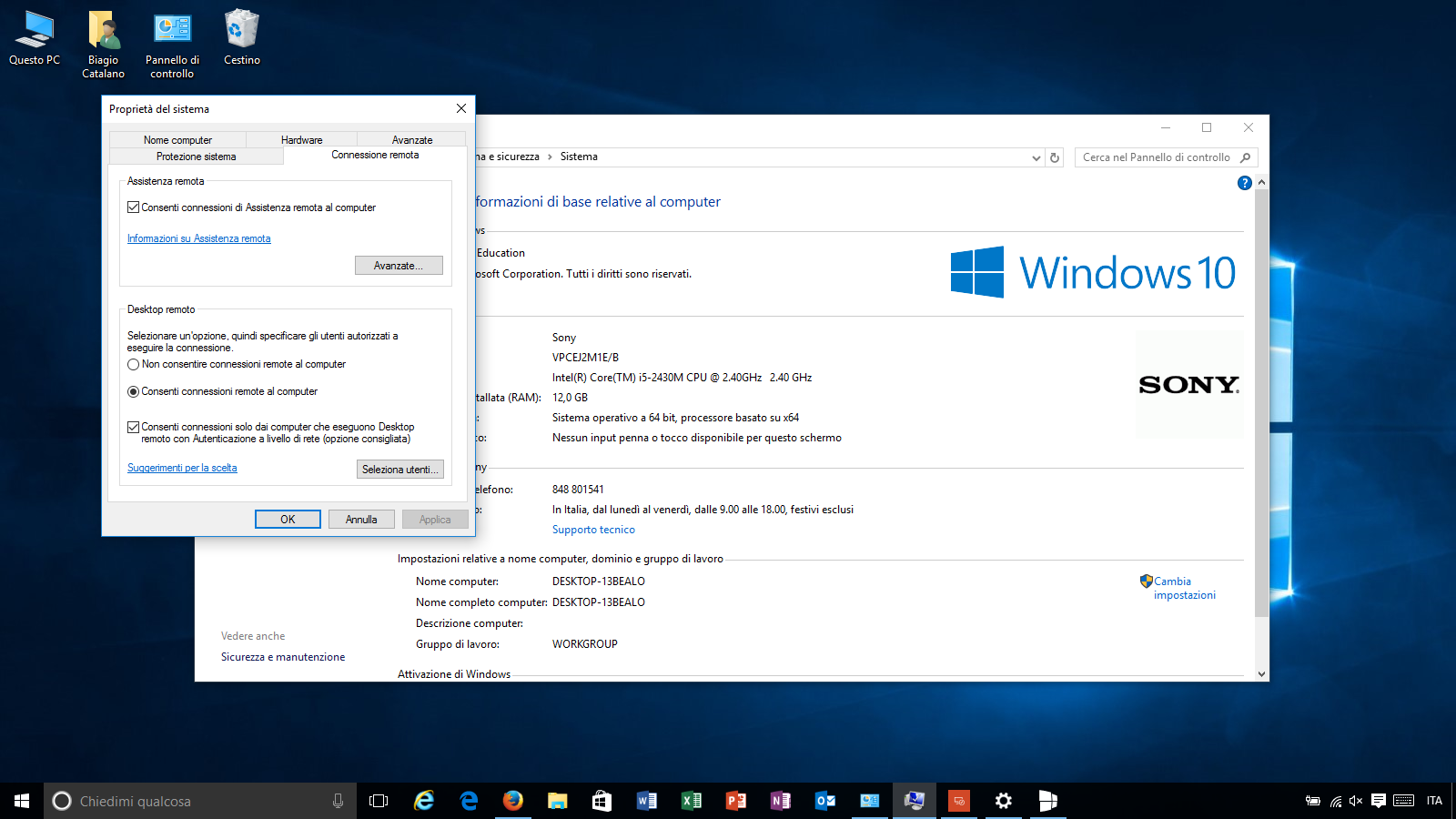Open the Settings gear taskbar icon

pos(1003,801)
